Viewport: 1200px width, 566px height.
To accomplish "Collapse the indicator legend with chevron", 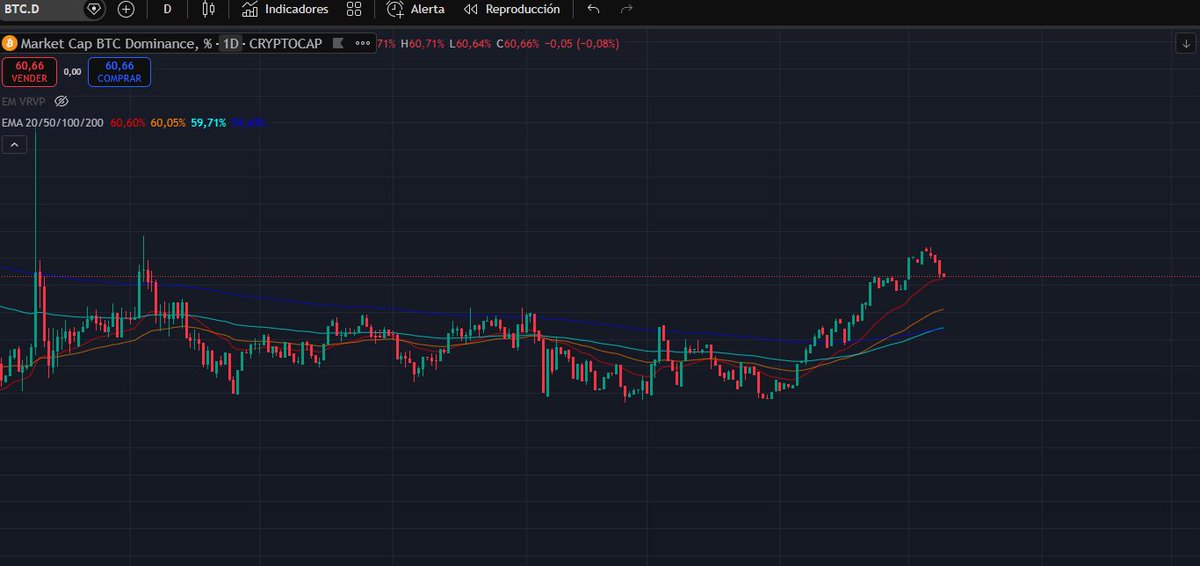I will 14,145.
